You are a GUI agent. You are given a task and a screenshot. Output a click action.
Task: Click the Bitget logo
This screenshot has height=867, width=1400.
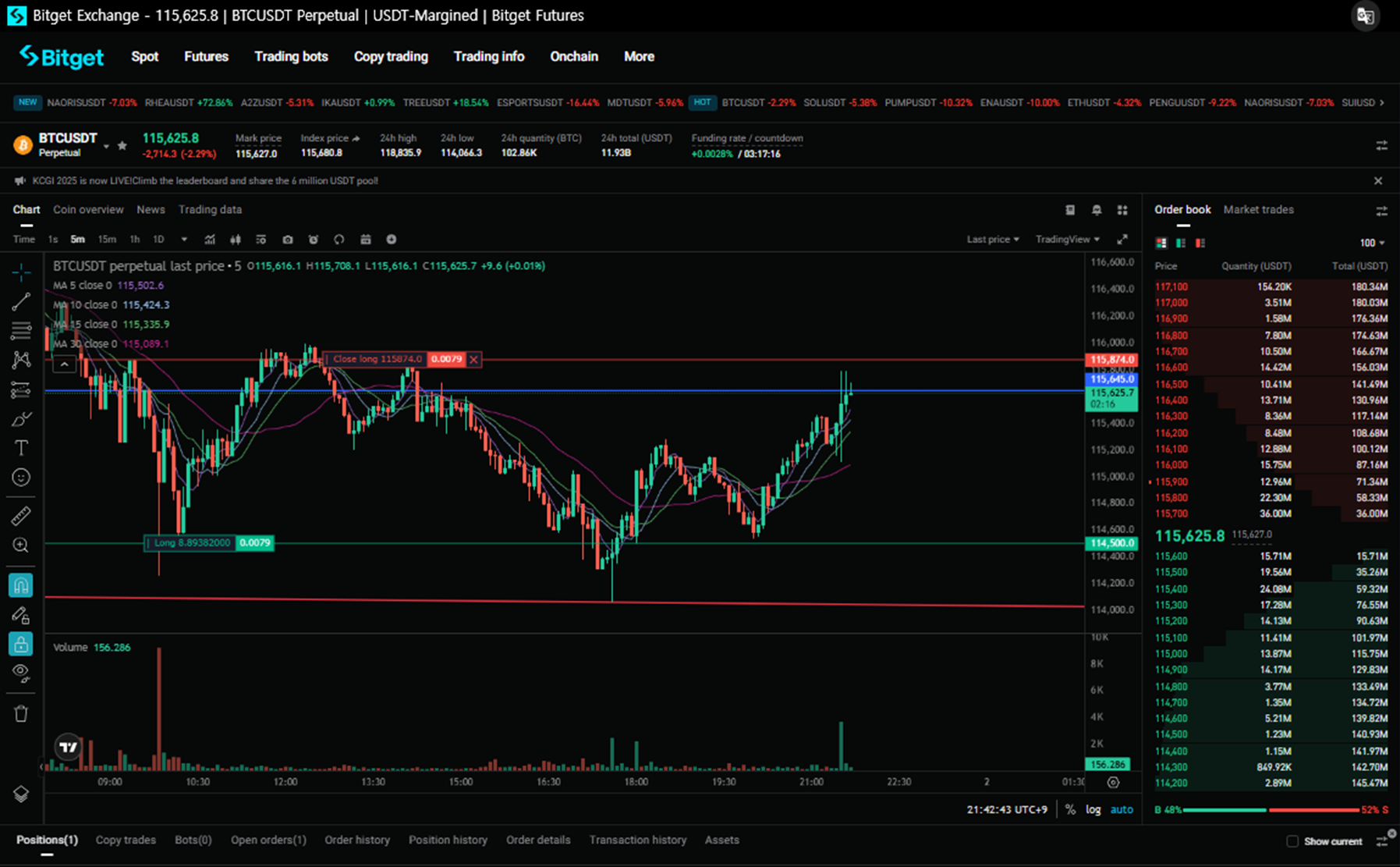(x=61, y=56)
